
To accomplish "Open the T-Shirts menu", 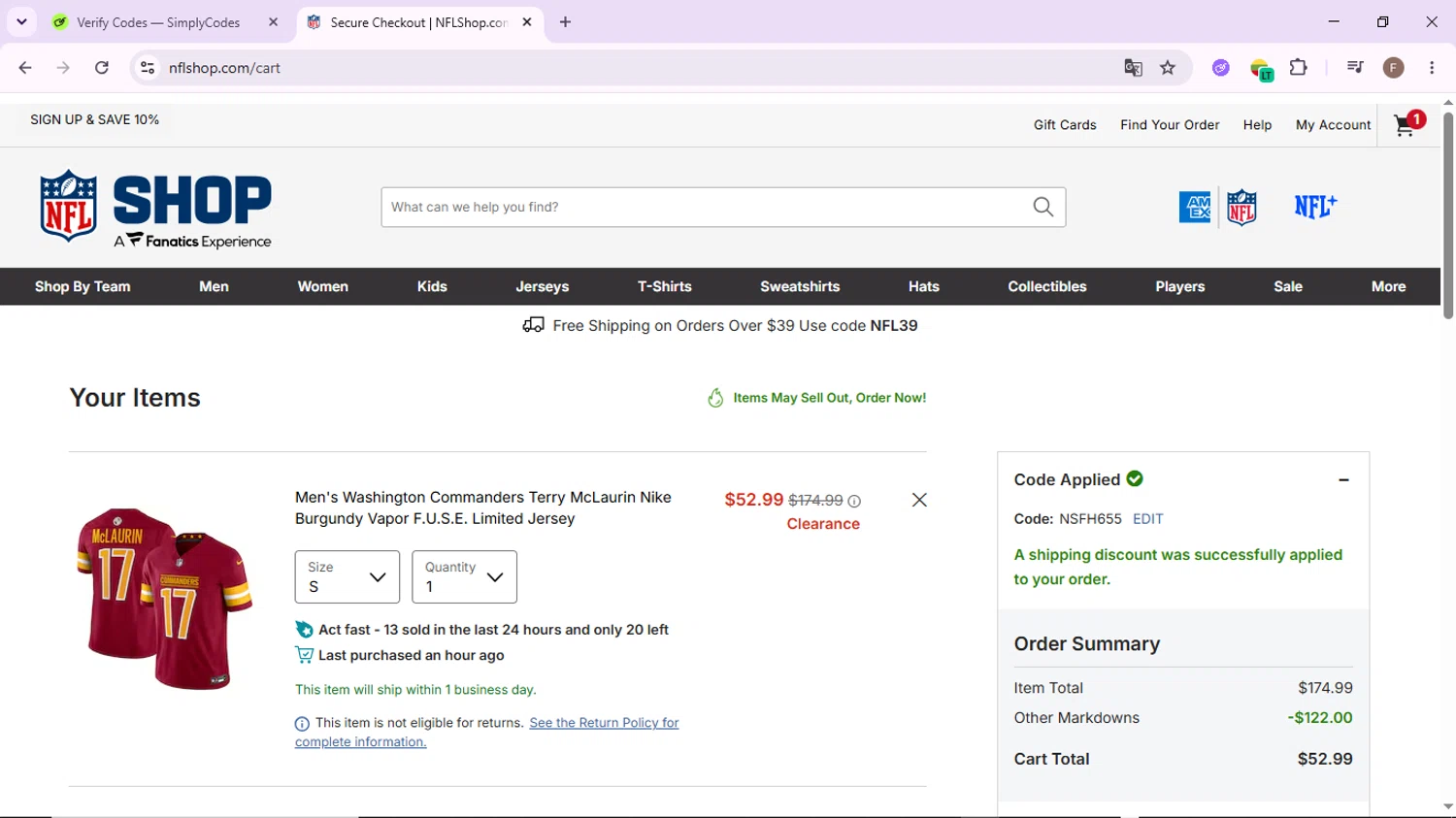I will coord(665,286).
